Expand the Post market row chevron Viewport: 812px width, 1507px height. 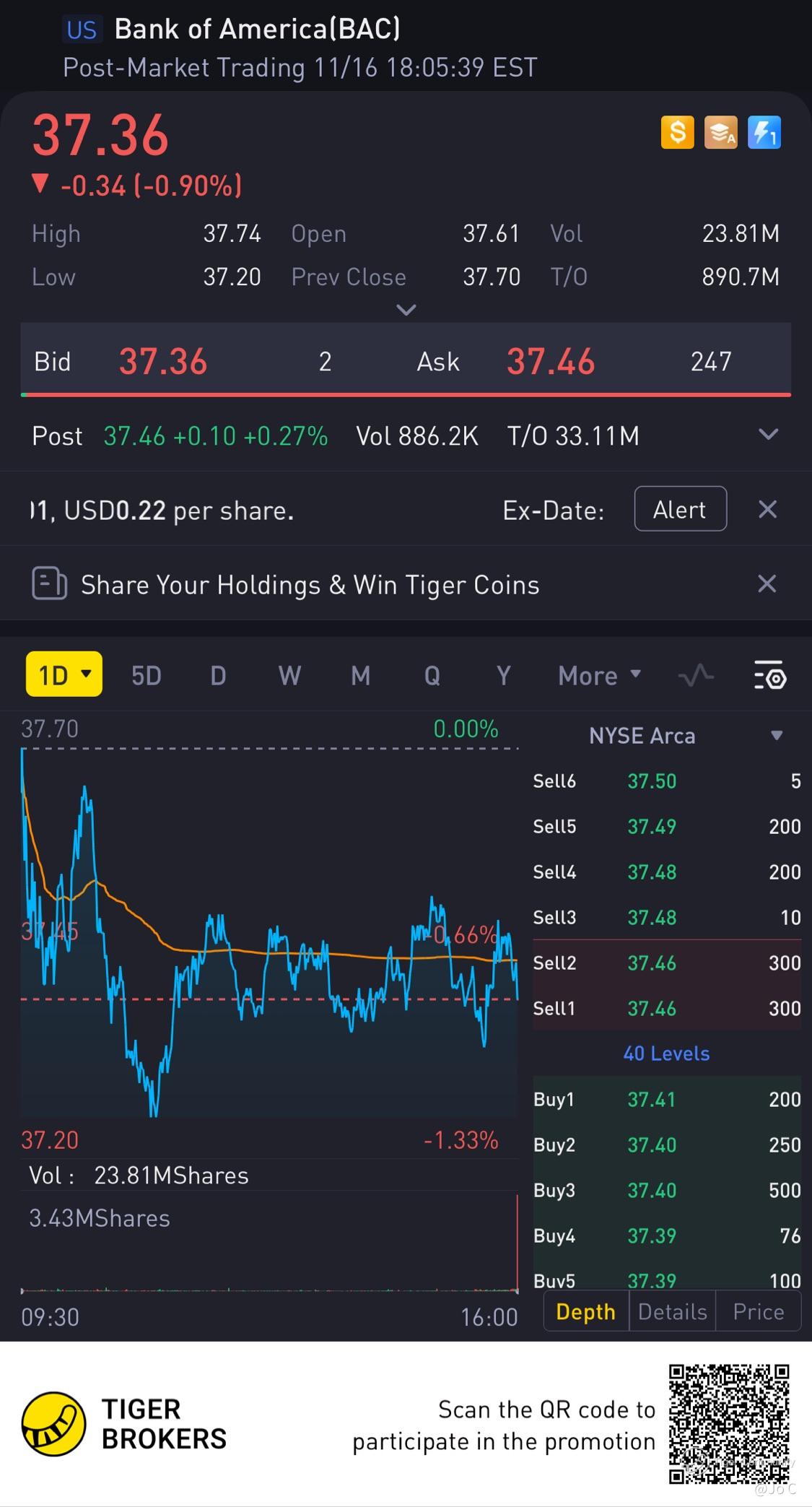coord(769,435)
